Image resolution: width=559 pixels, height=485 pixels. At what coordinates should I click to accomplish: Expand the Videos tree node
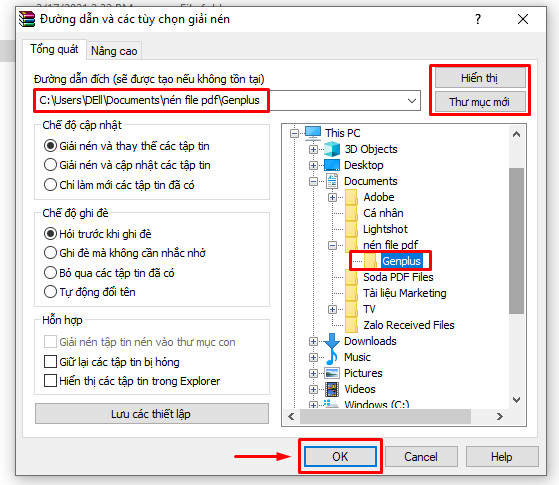(x=313, y=389)
